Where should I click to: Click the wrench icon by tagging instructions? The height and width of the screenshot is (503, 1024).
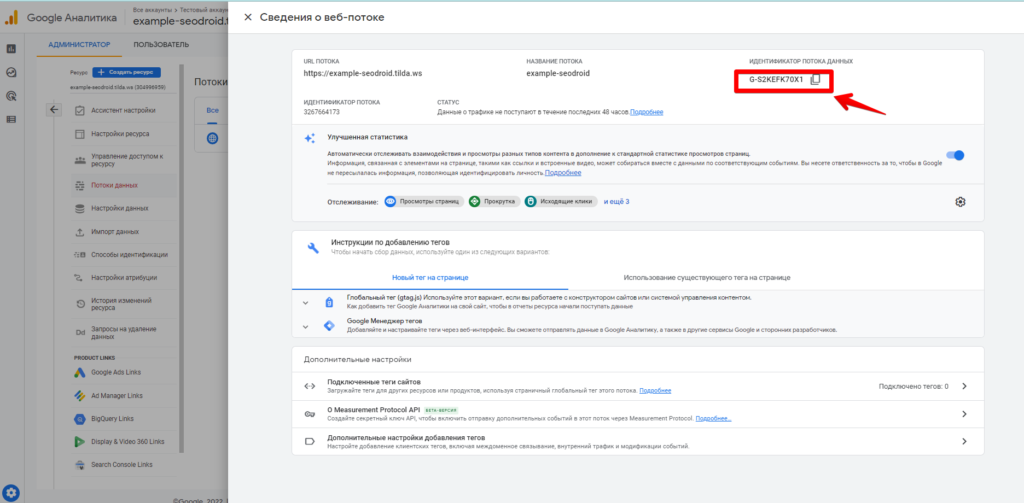(313, 248)
